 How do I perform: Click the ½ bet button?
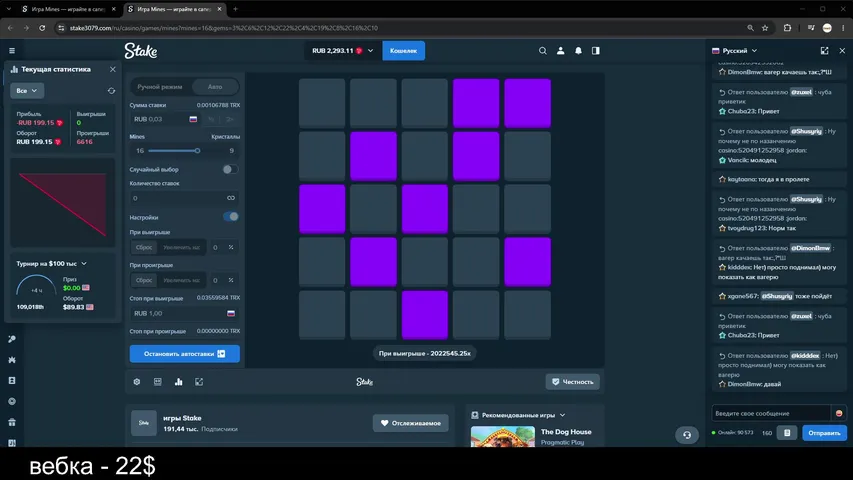pyautogui.click(x=212, y=119)
